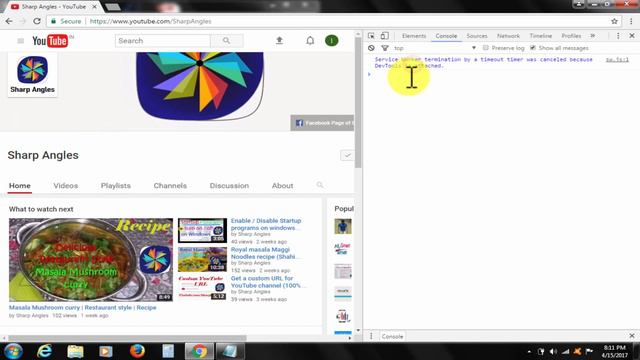Bookmark this page with the star

point(614,21)
